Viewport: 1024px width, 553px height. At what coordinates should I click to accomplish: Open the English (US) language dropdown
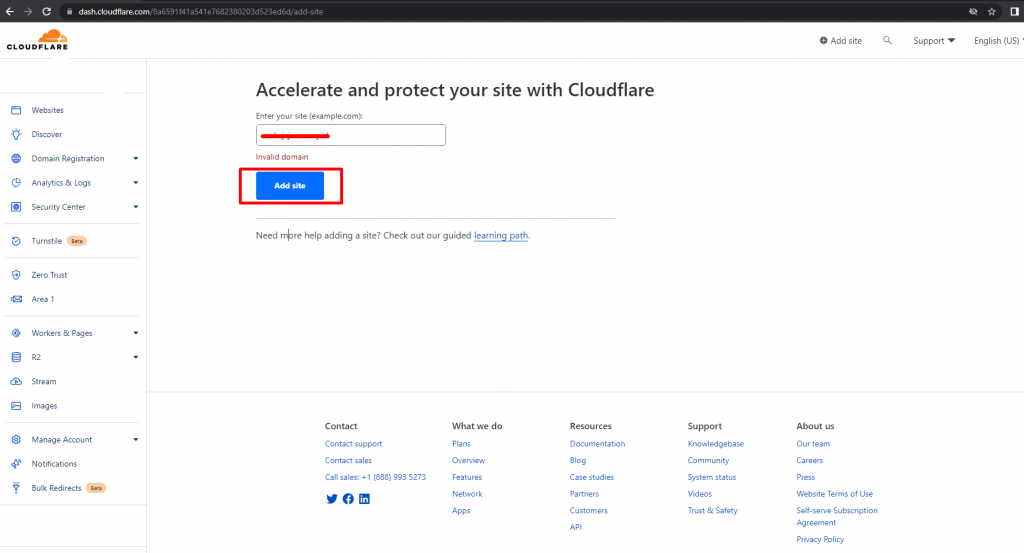(998, 41)
